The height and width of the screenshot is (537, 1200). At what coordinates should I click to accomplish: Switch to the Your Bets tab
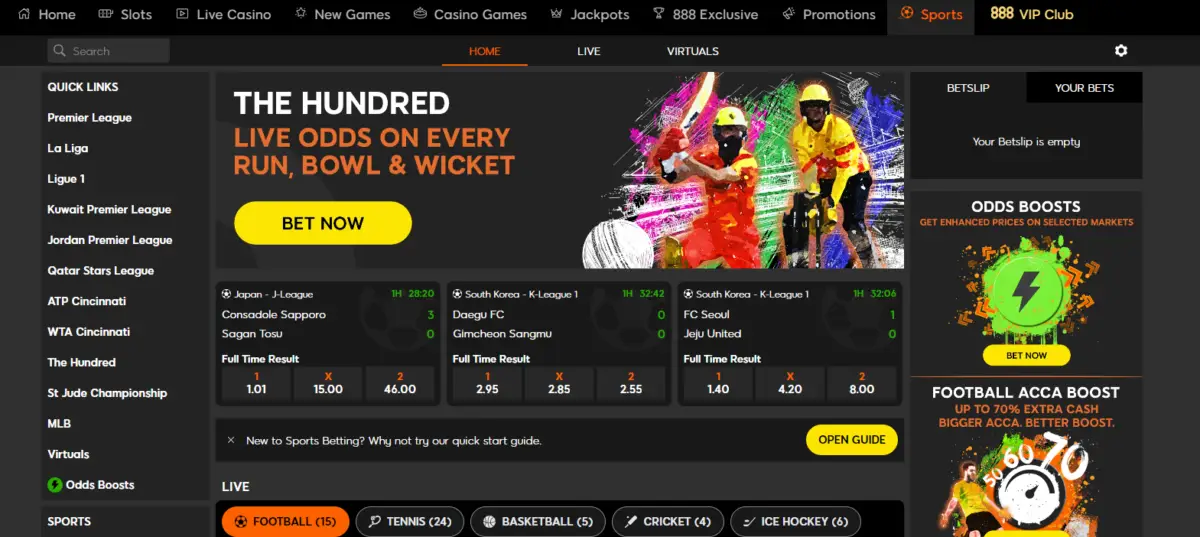pos(1084,88)
